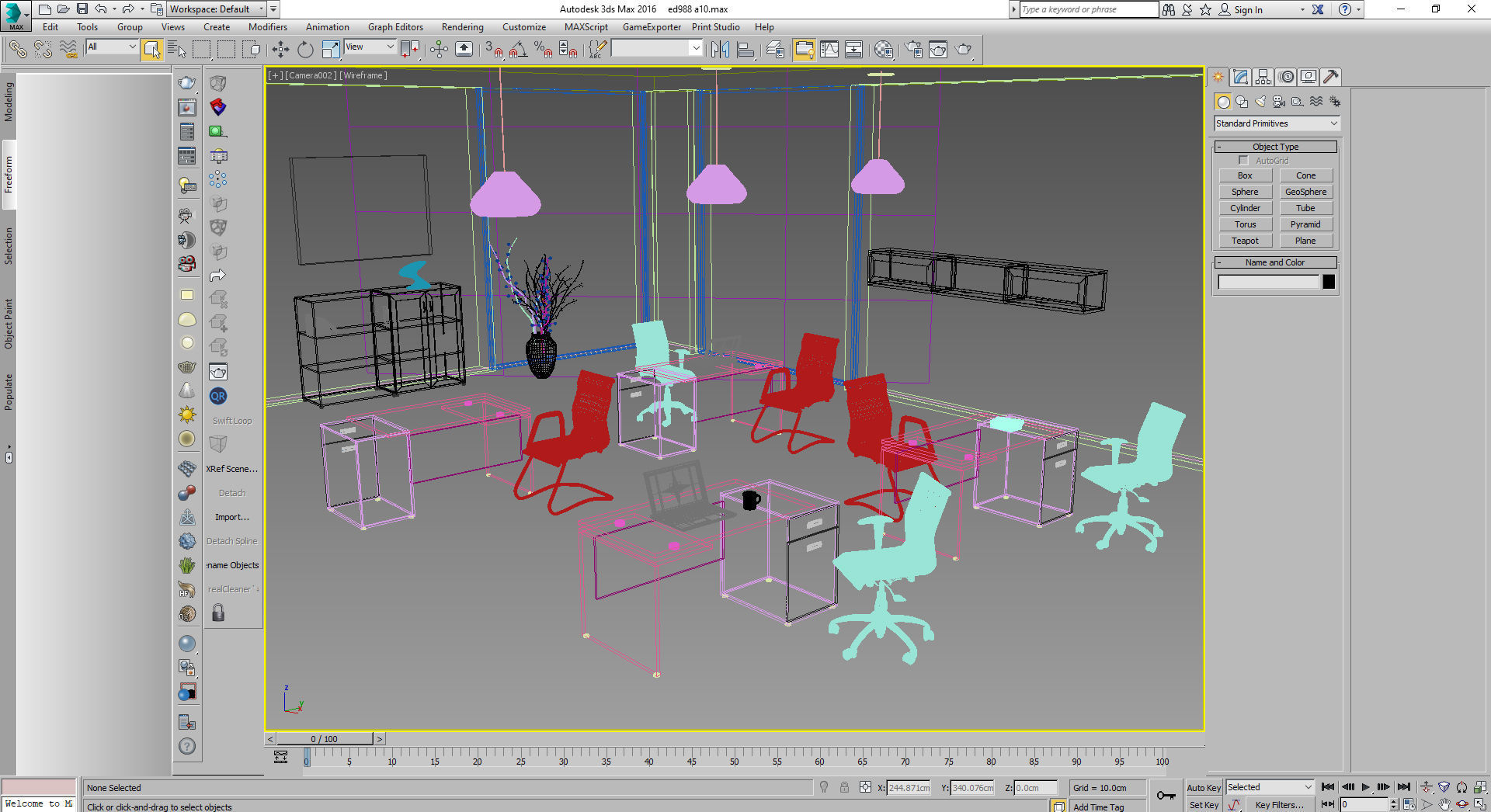Toggle the 3D Snaps button
Screen dimensions: 1491x812
494,50
